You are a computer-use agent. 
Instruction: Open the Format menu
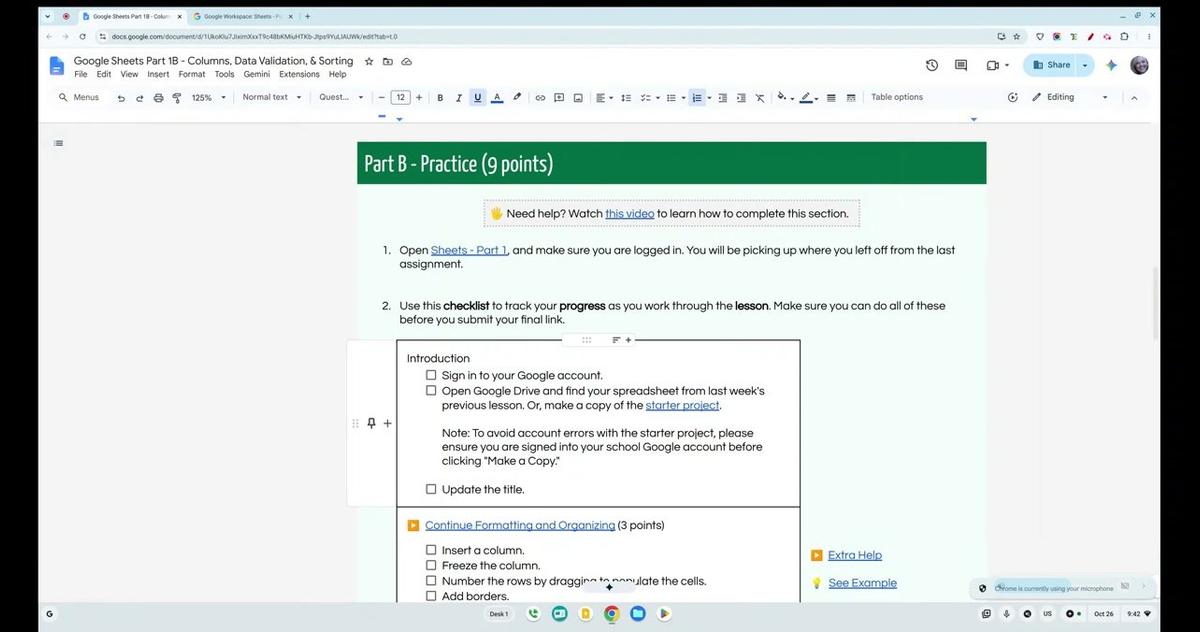coord(192,74)
